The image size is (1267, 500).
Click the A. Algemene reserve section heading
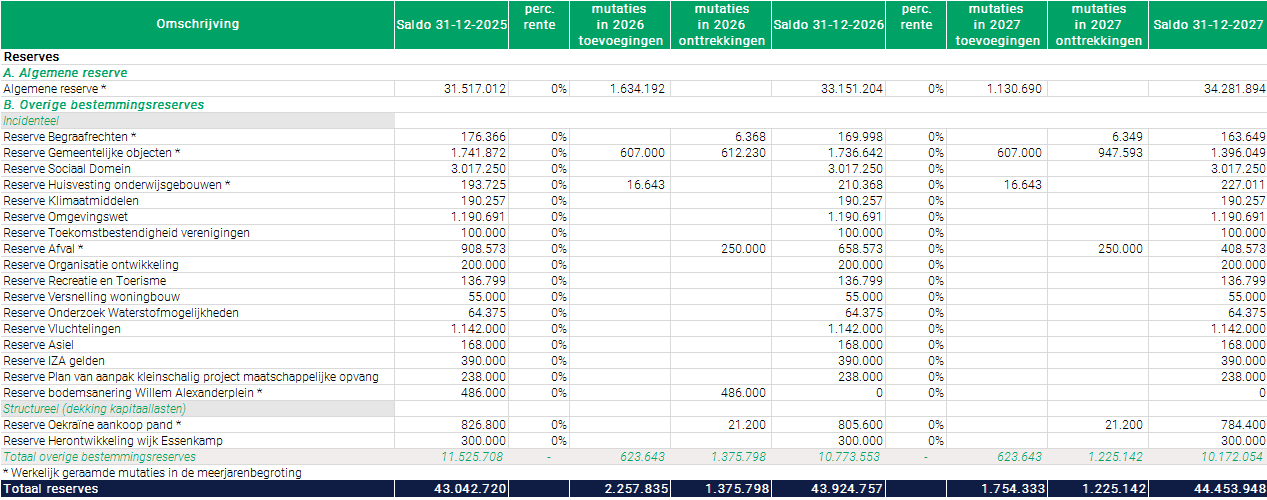[65, 73]
